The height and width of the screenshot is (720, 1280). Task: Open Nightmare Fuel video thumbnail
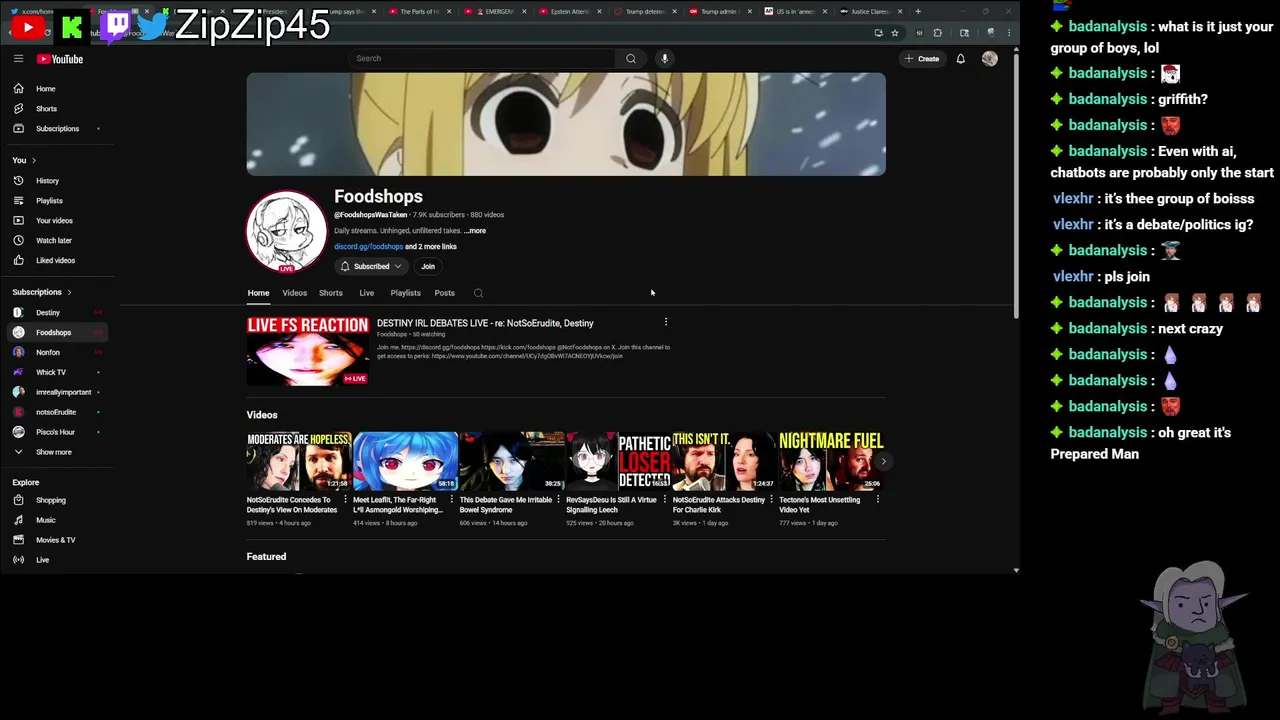[x=831, y=461]
